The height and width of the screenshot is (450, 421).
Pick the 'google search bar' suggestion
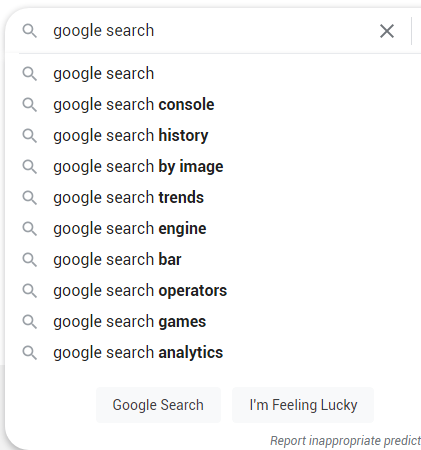tap(213, 260)
